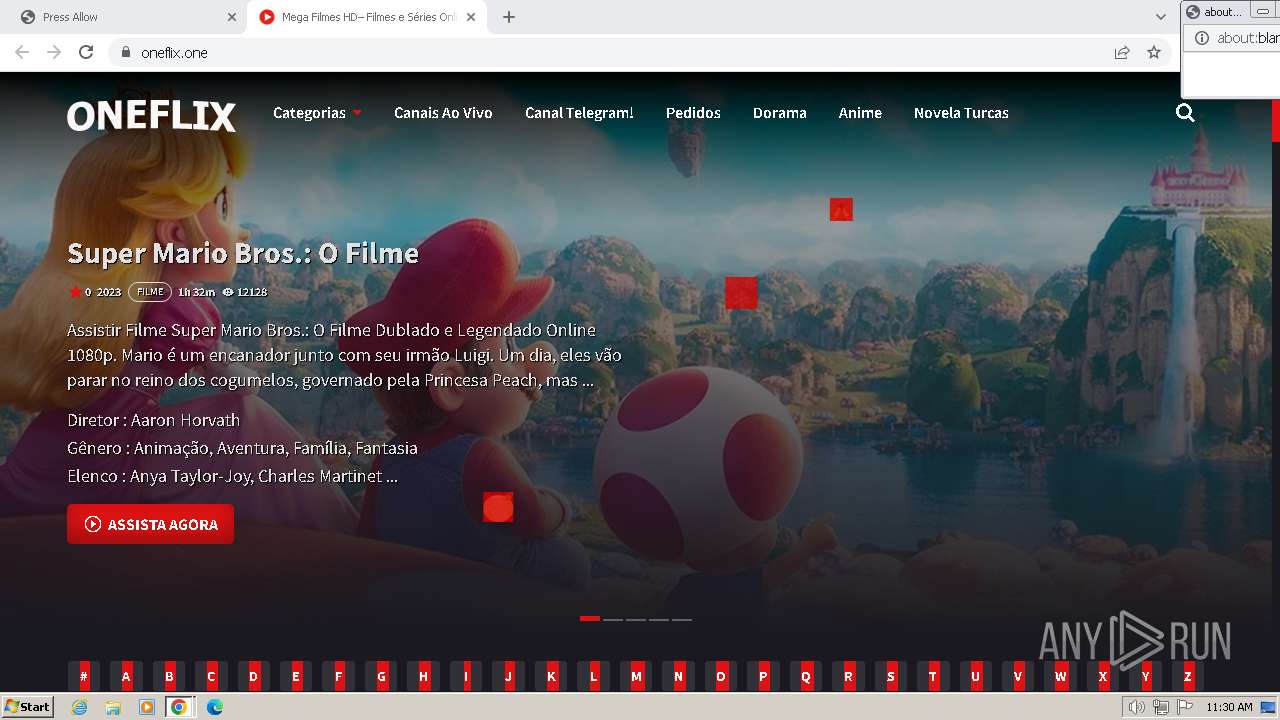Filter titles by letter B
1280x720 pixels.
pyautogui.click(x=169, y=676)
